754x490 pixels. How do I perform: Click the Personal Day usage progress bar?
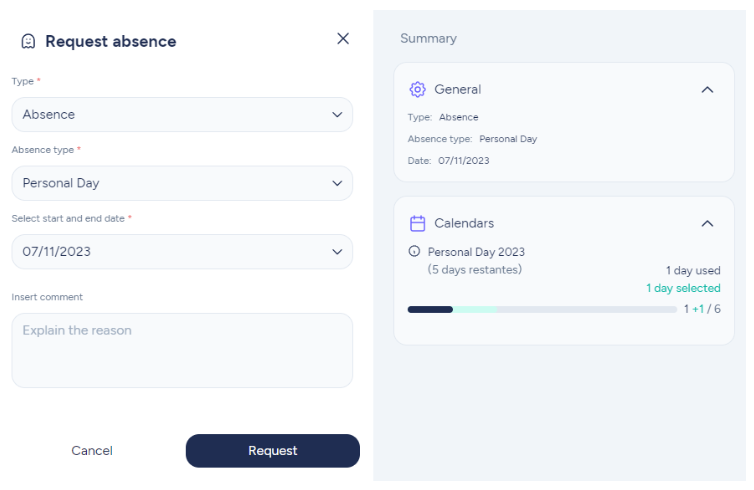(542, 310)
